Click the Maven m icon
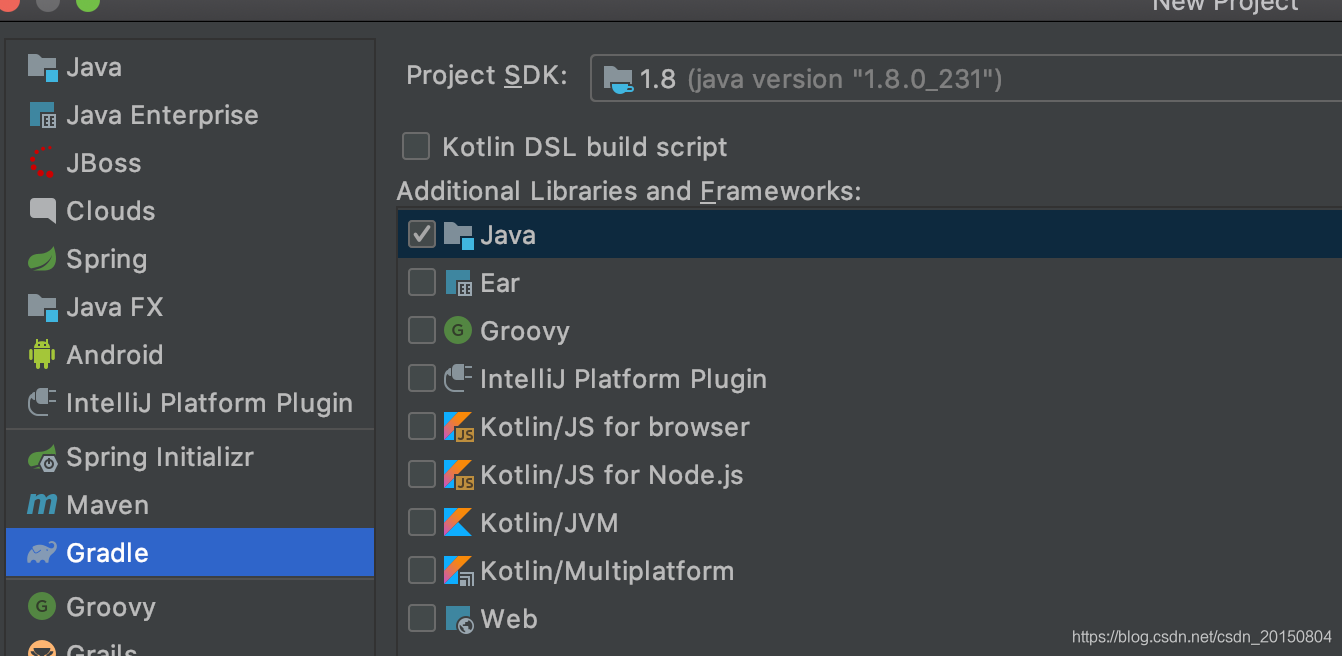The height and width of the screenshot is (656, 1342). click(x=42, y=505)
